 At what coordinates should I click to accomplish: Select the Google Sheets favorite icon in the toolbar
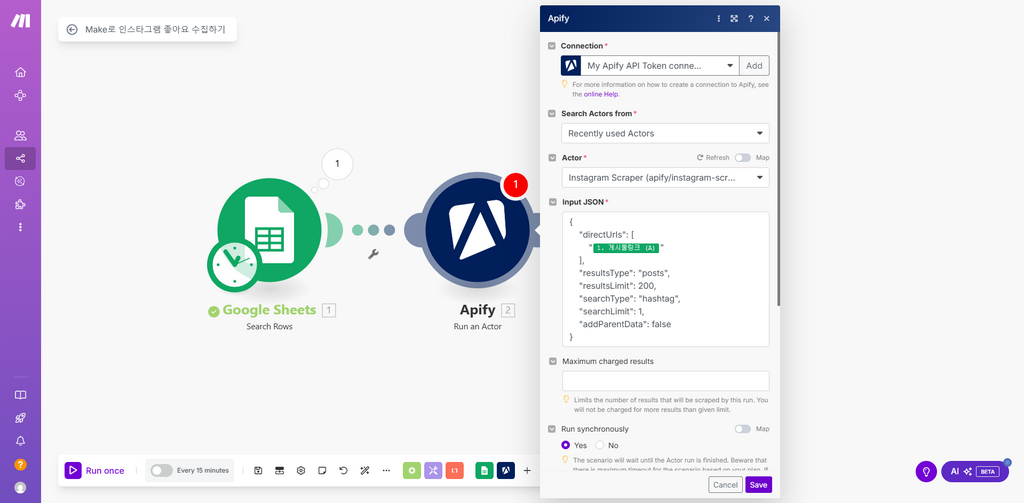click(x=485, y=470)
